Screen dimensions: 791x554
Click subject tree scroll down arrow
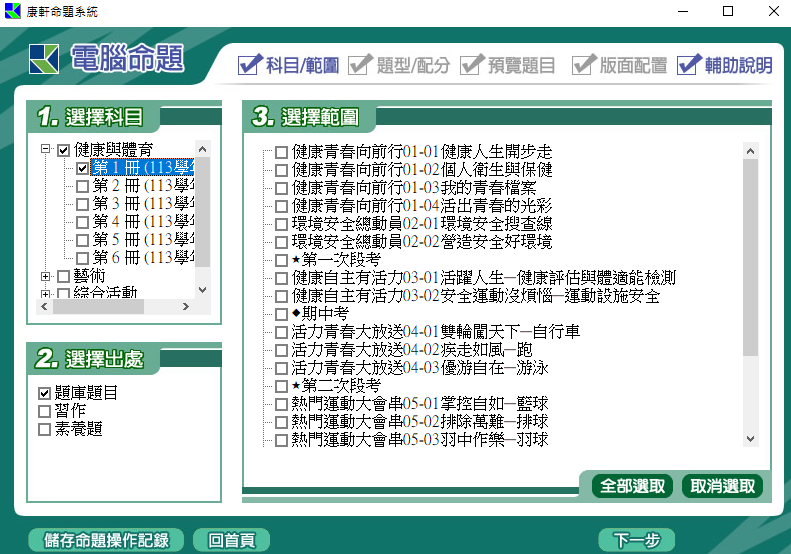click(202, 290)
